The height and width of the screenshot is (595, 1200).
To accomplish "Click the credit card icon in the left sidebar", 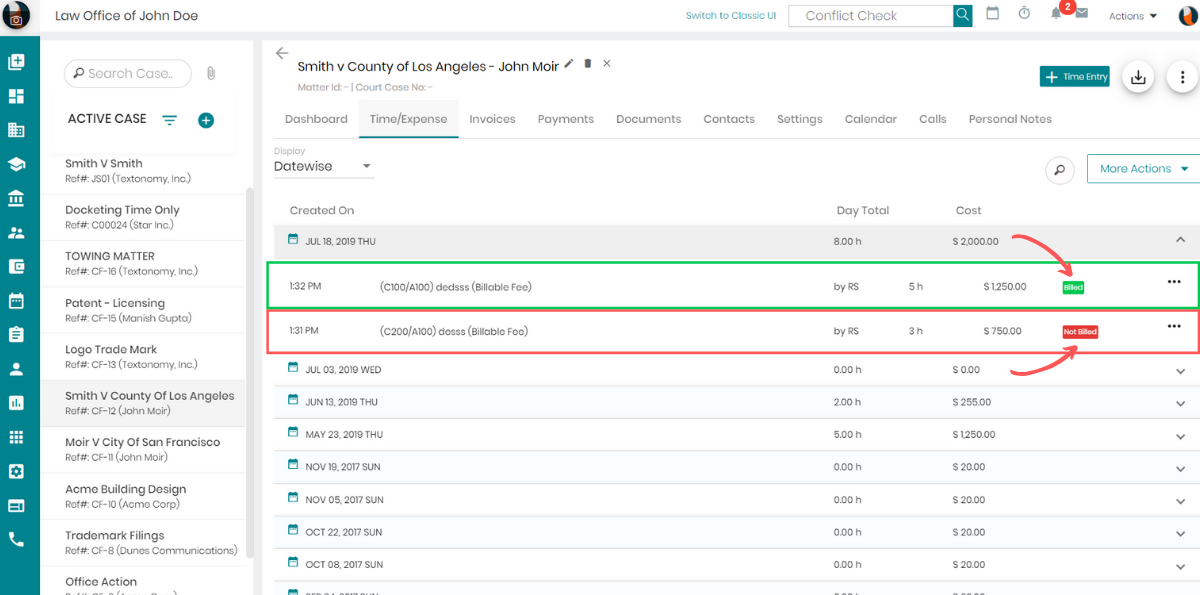I will click(x=16, y=505).
